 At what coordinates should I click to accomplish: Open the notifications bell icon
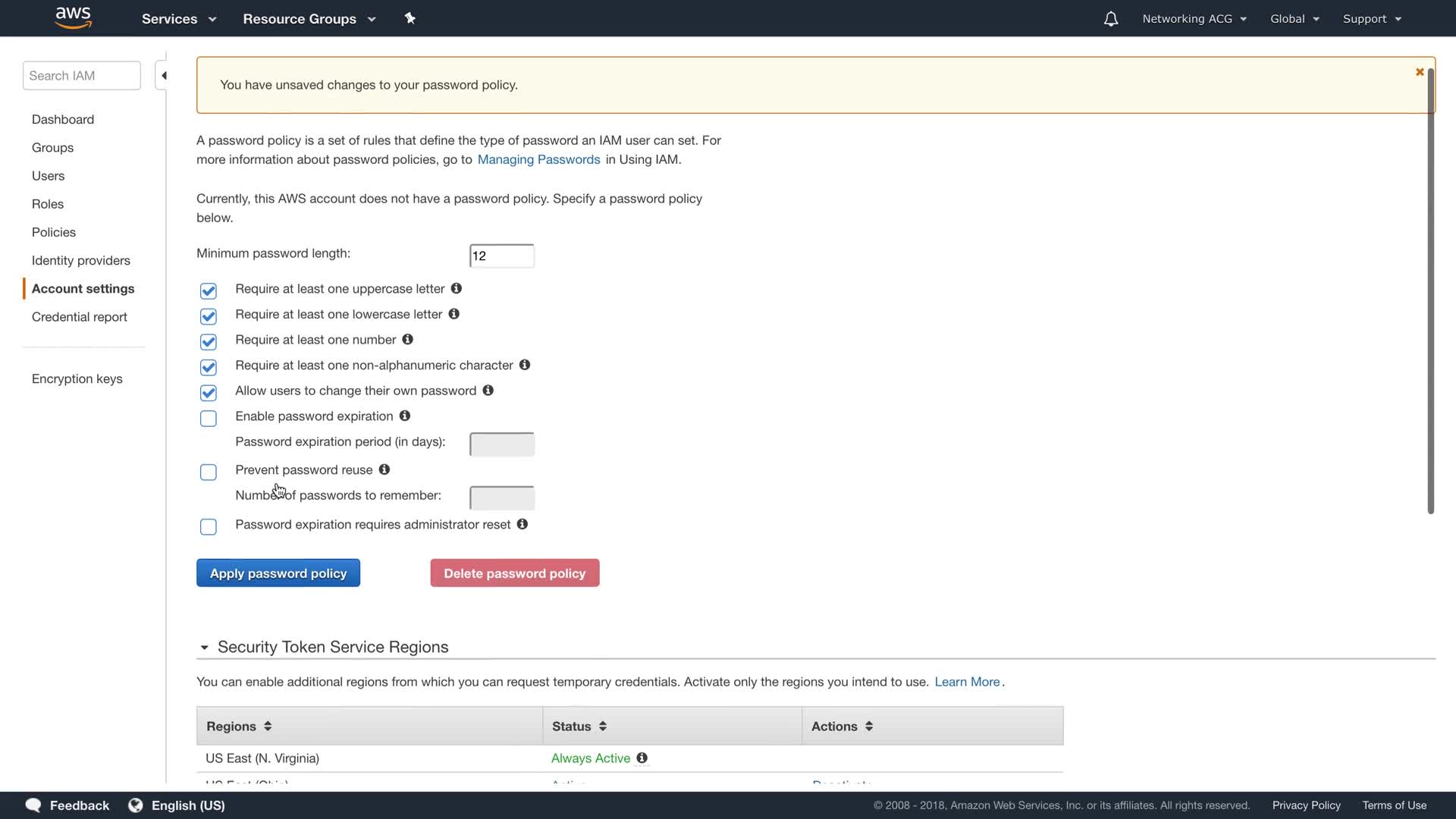pyautogui.click(x=1110, y=19)
